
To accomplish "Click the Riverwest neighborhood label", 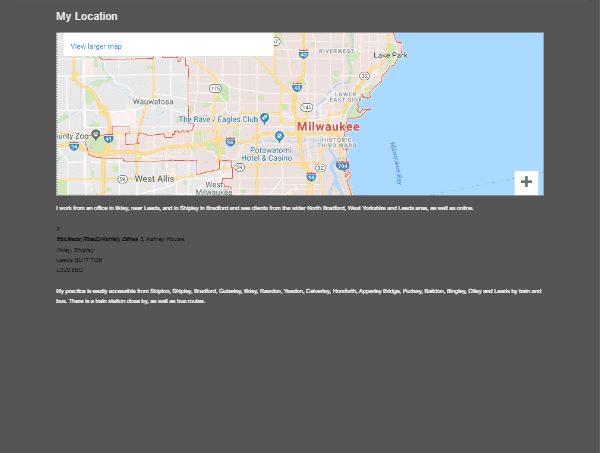I will pyautogui.click(x=337, y=51).
